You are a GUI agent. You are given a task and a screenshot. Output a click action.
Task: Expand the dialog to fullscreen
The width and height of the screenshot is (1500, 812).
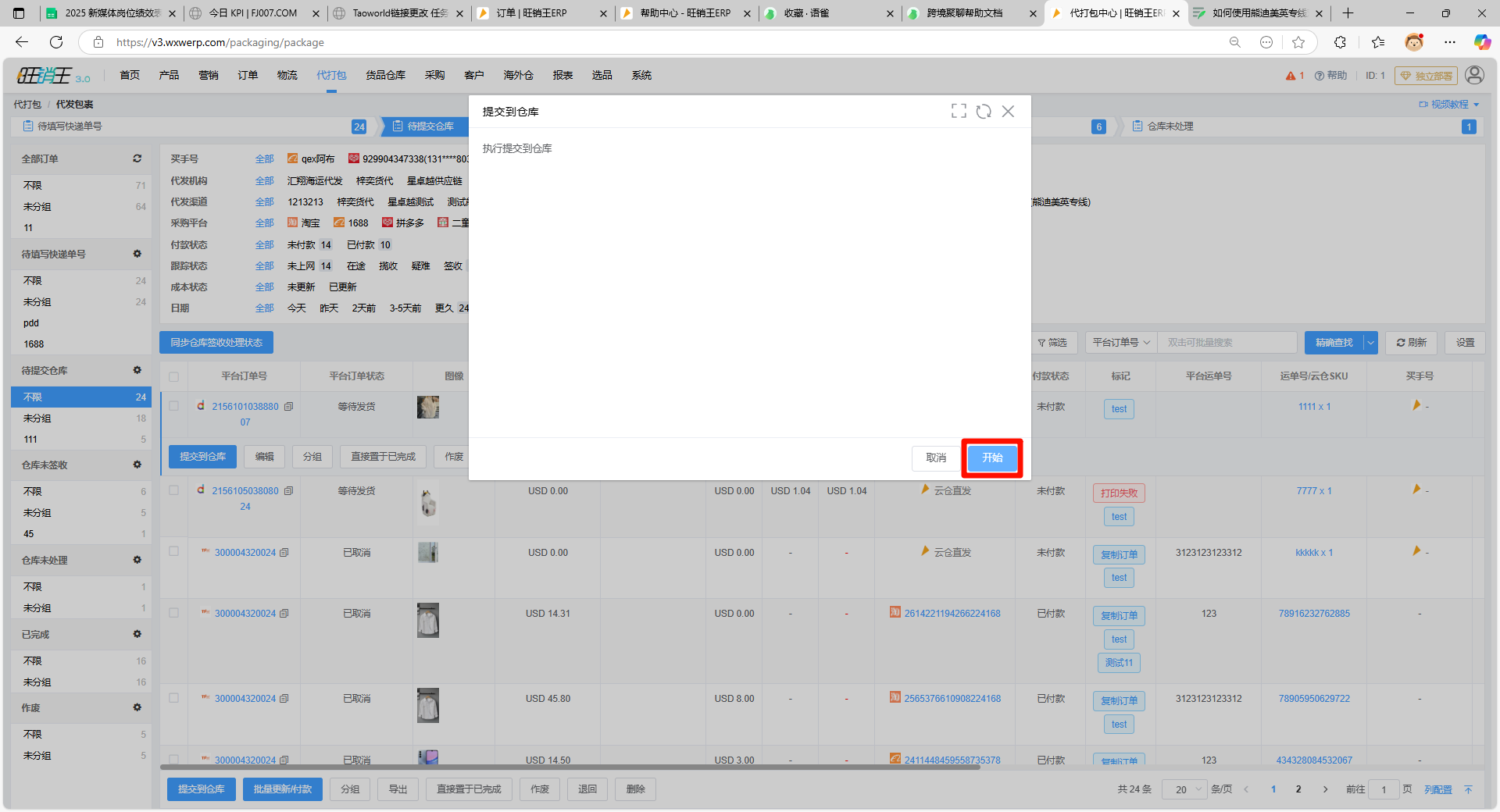959,112
